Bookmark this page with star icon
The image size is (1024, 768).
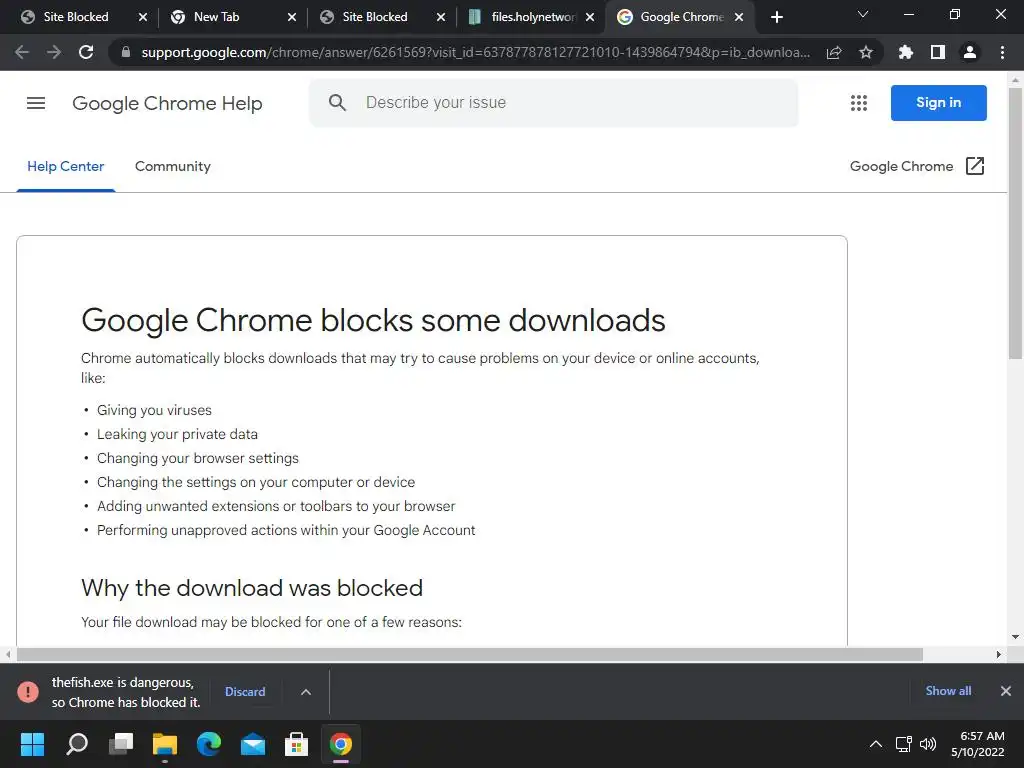click(x=866, y=52)
